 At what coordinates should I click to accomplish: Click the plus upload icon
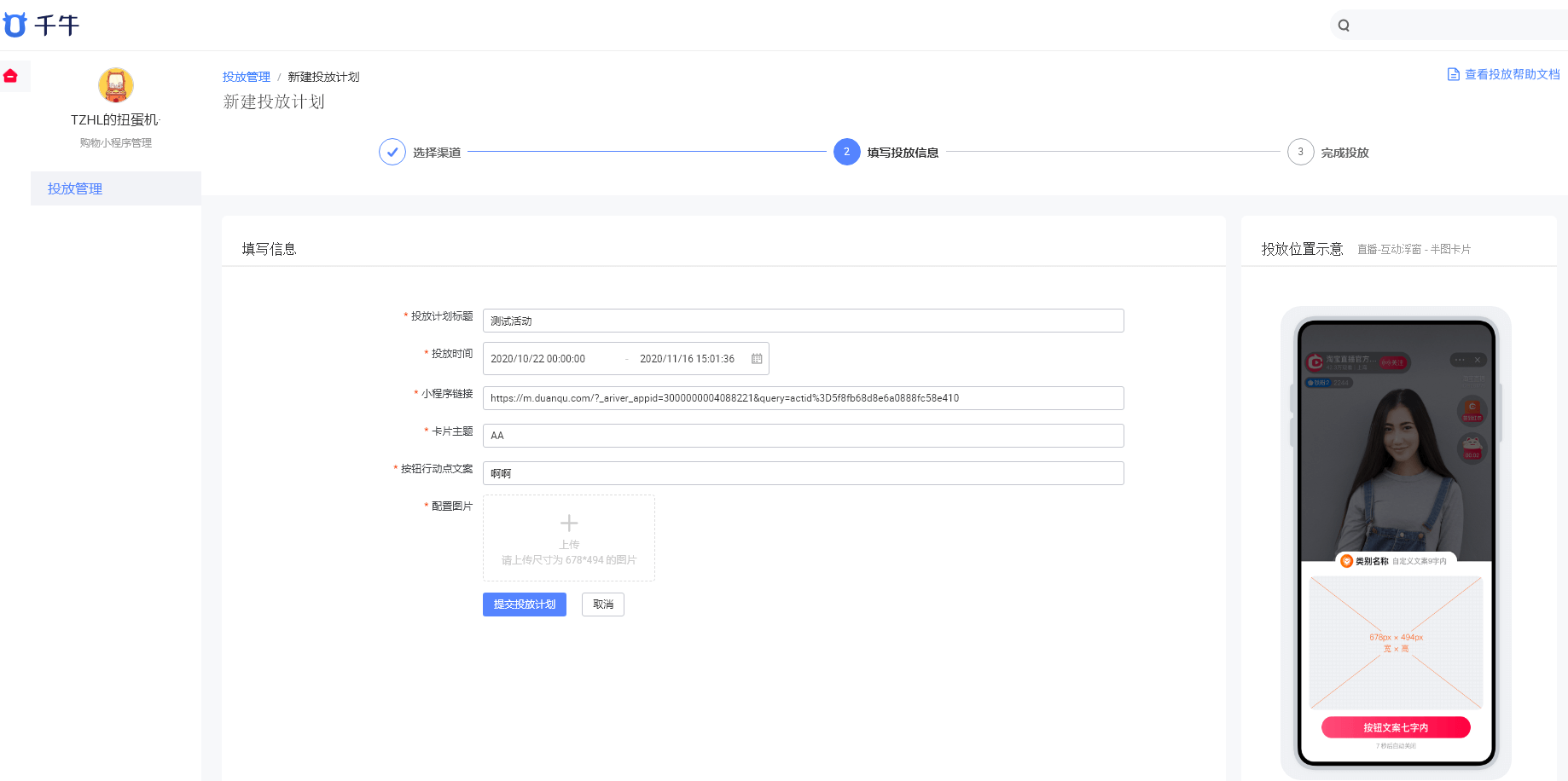point(569,523)
